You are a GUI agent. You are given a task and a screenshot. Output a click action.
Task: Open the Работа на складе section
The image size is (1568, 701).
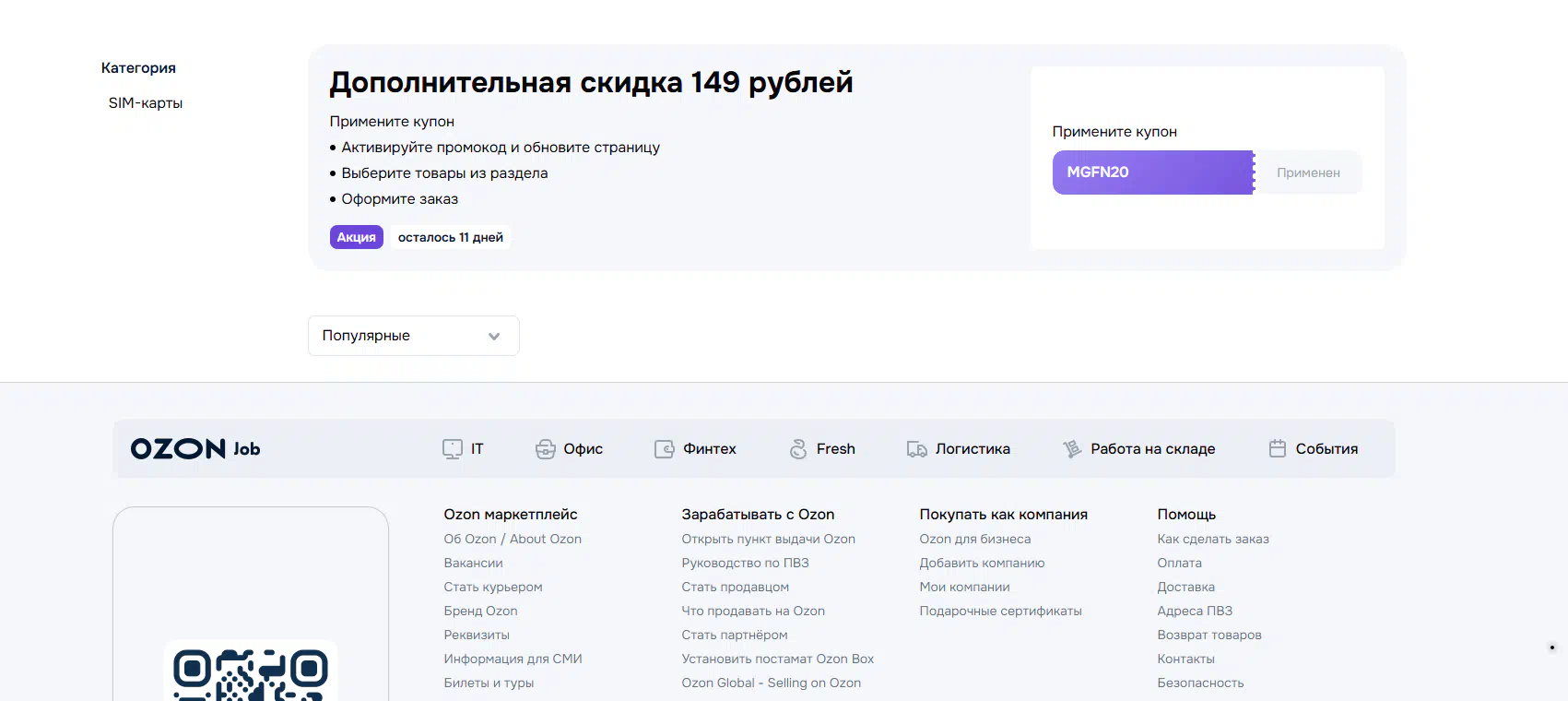point(1139,449)
